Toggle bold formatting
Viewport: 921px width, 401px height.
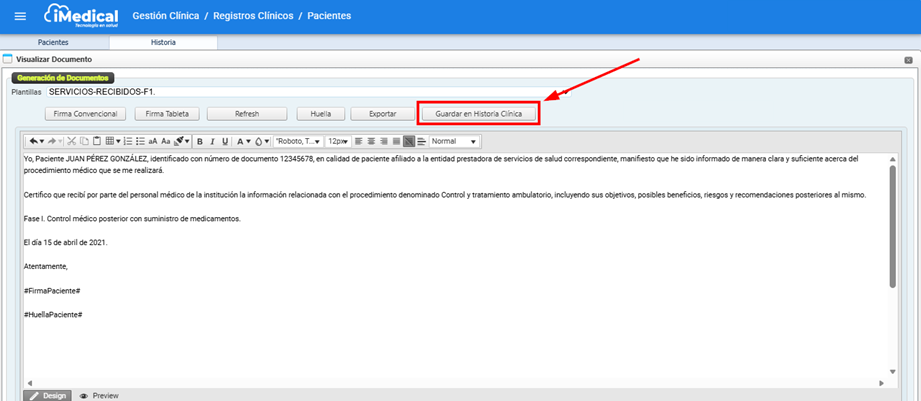tap(199, 141)
